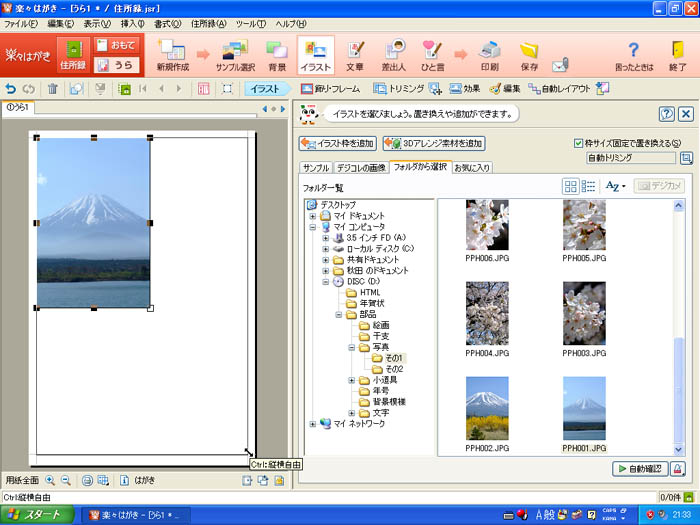Collapse the DISC (D:) tree node
This screenshot has width=700, height=525.
tap(326, 282)
